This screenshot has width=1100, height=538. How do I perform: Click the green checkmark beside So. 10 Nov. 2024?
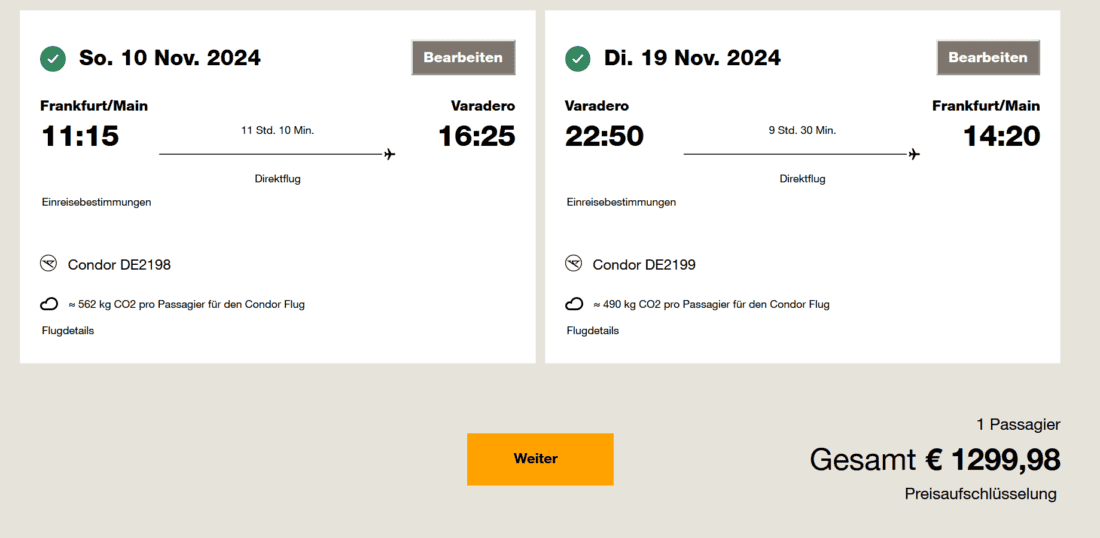pyautogui.click(x=53, y=58)
